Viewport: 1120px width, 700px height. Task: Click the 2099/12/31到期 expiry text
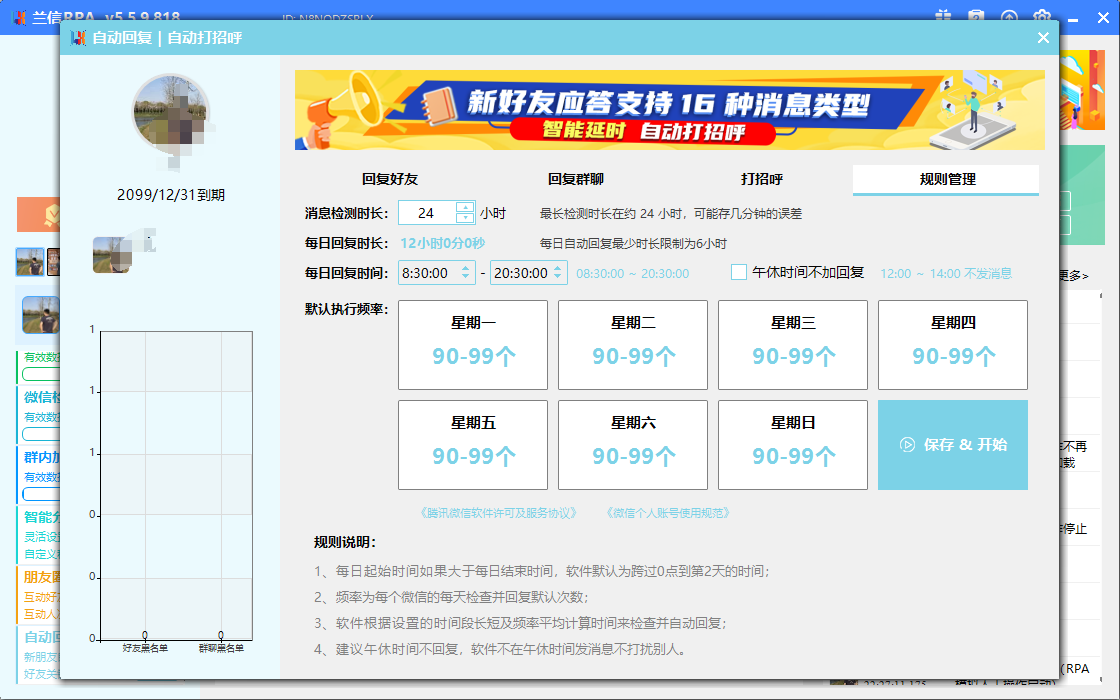(171, 195)
